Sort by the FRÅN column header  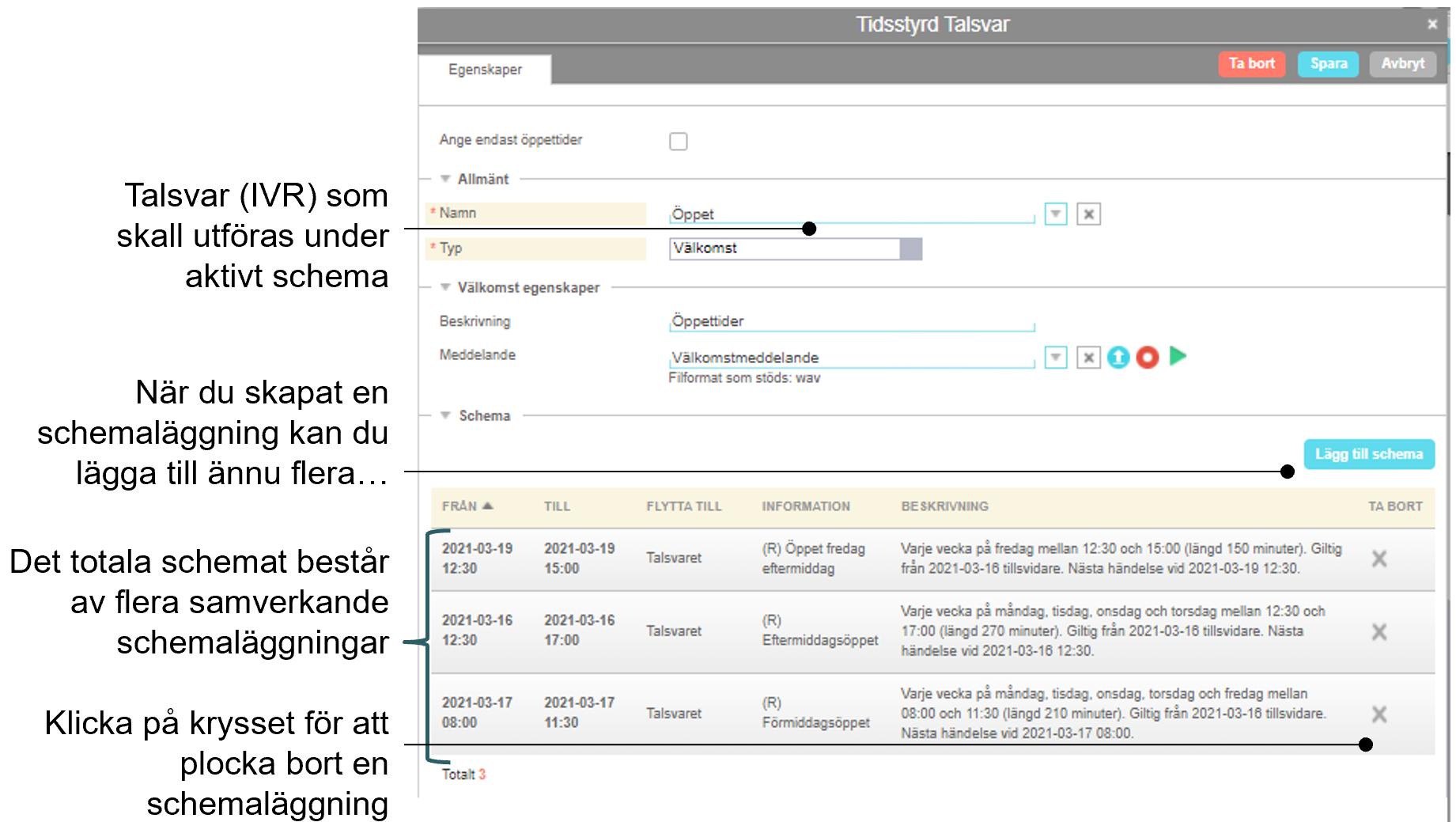(467, 506)
